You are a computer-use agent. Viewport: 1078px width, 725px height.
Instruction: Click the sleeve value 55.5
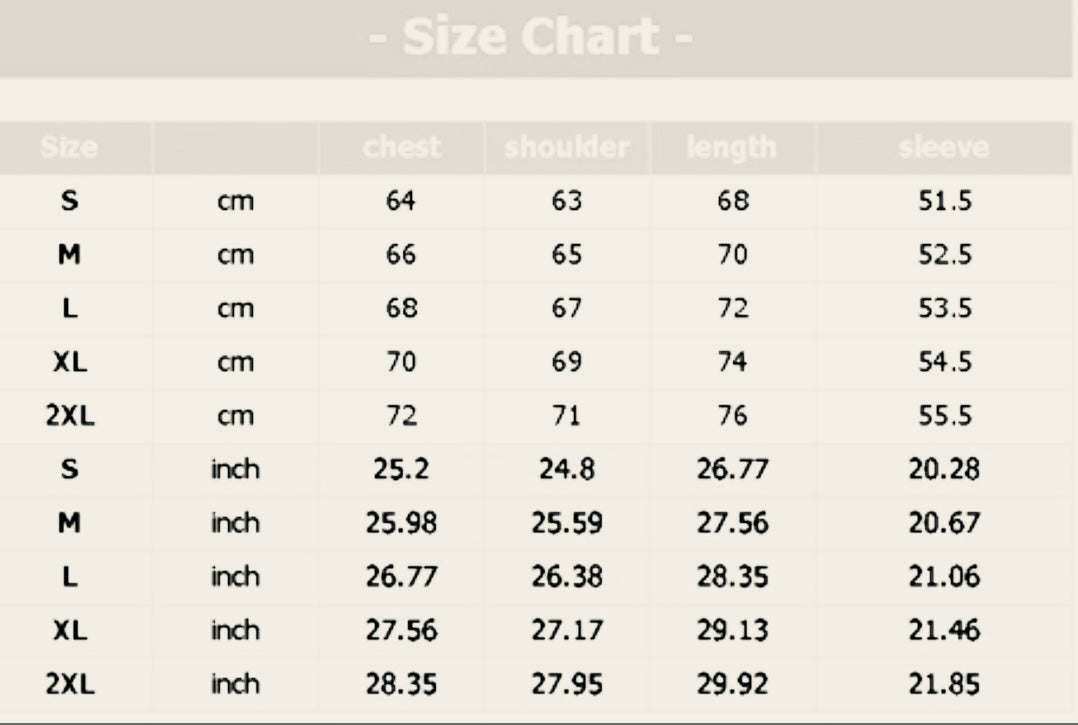(x=945, y=415)
